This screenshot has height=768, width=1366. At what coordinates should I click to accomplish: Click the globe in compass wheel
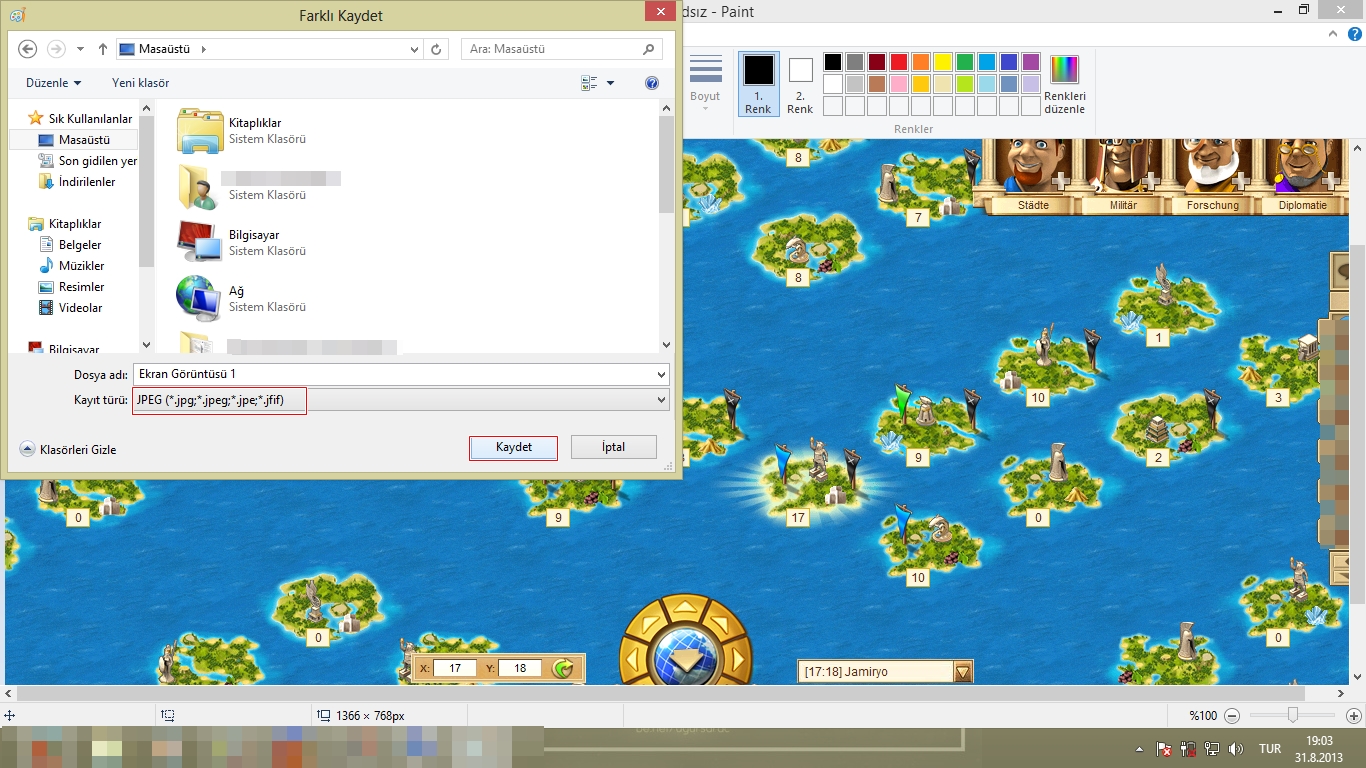click(685, 658)
